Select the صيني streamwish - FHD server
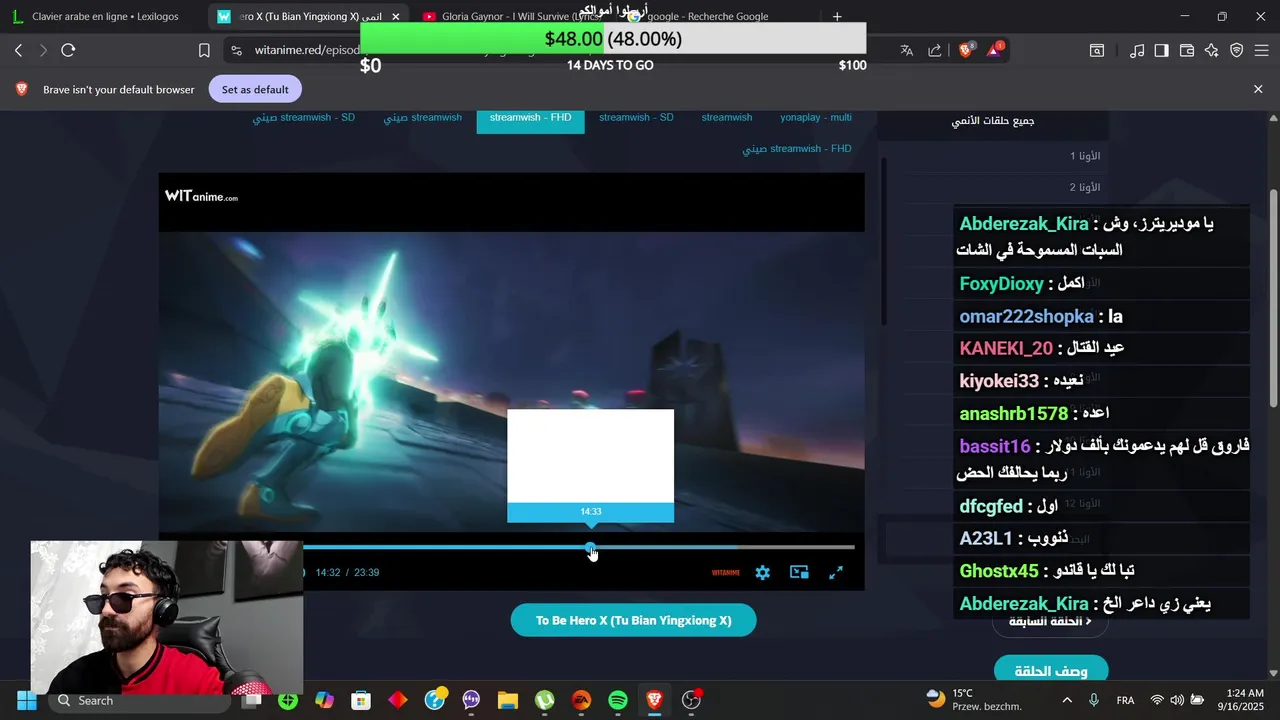The height and width of the screenshot is (720, 1280). tap(797, 148)
